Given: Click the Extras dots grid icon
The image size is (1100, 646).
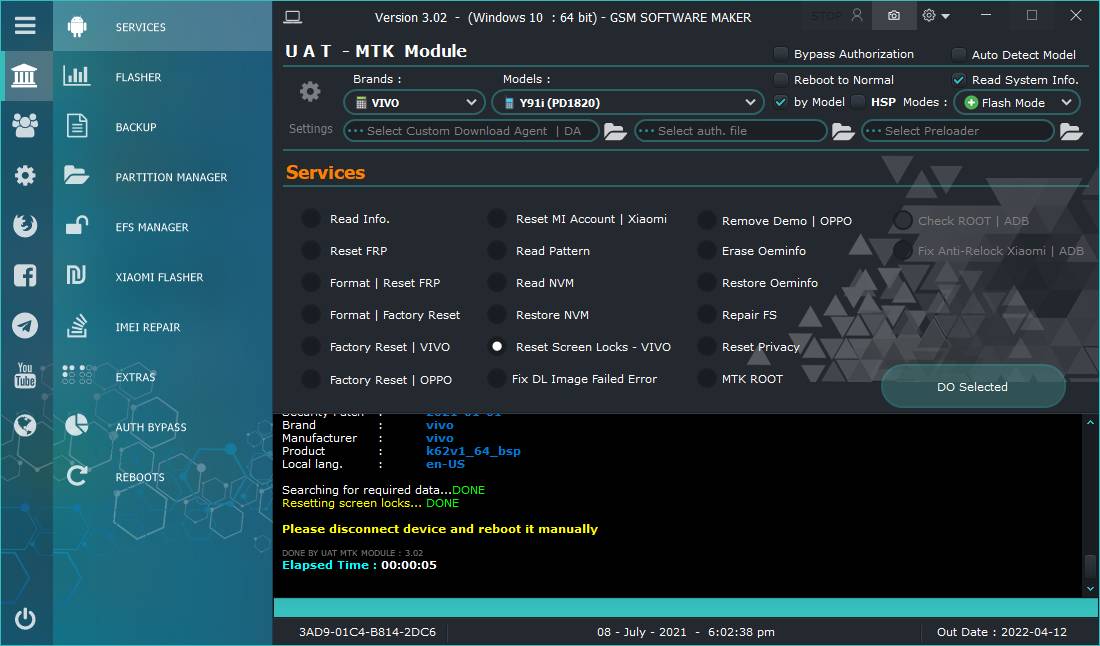Looking at the screenshot, I should click(x=76, y=375).
